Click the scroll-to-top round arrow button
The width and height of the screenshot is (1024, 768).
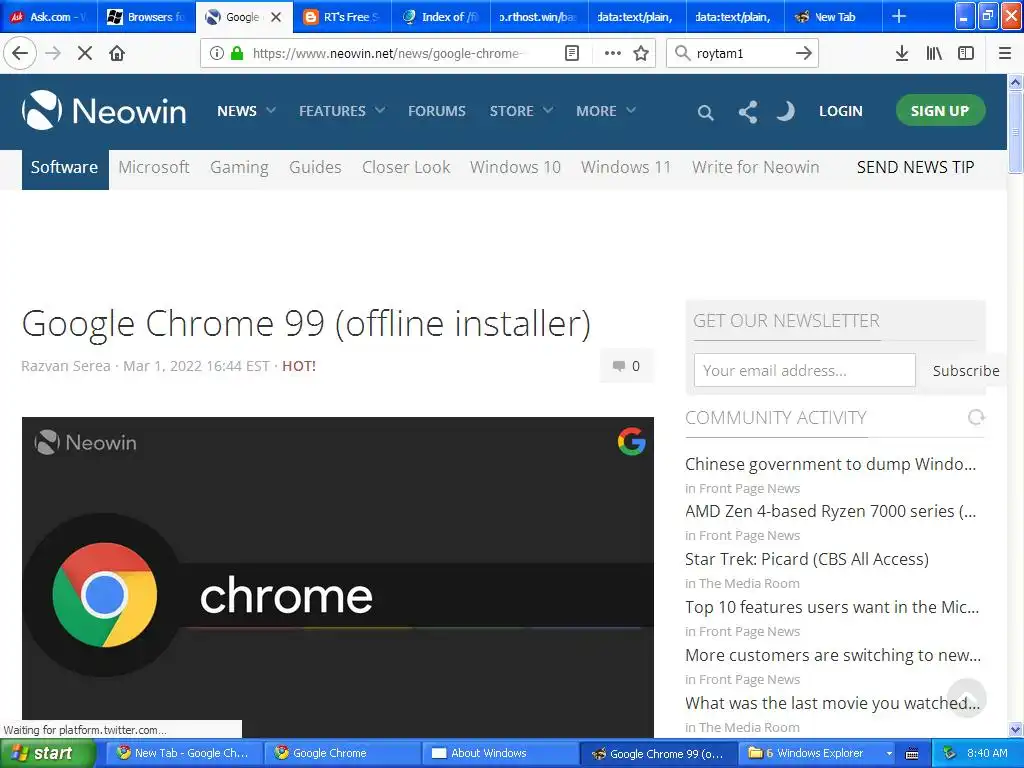point(966,697)
